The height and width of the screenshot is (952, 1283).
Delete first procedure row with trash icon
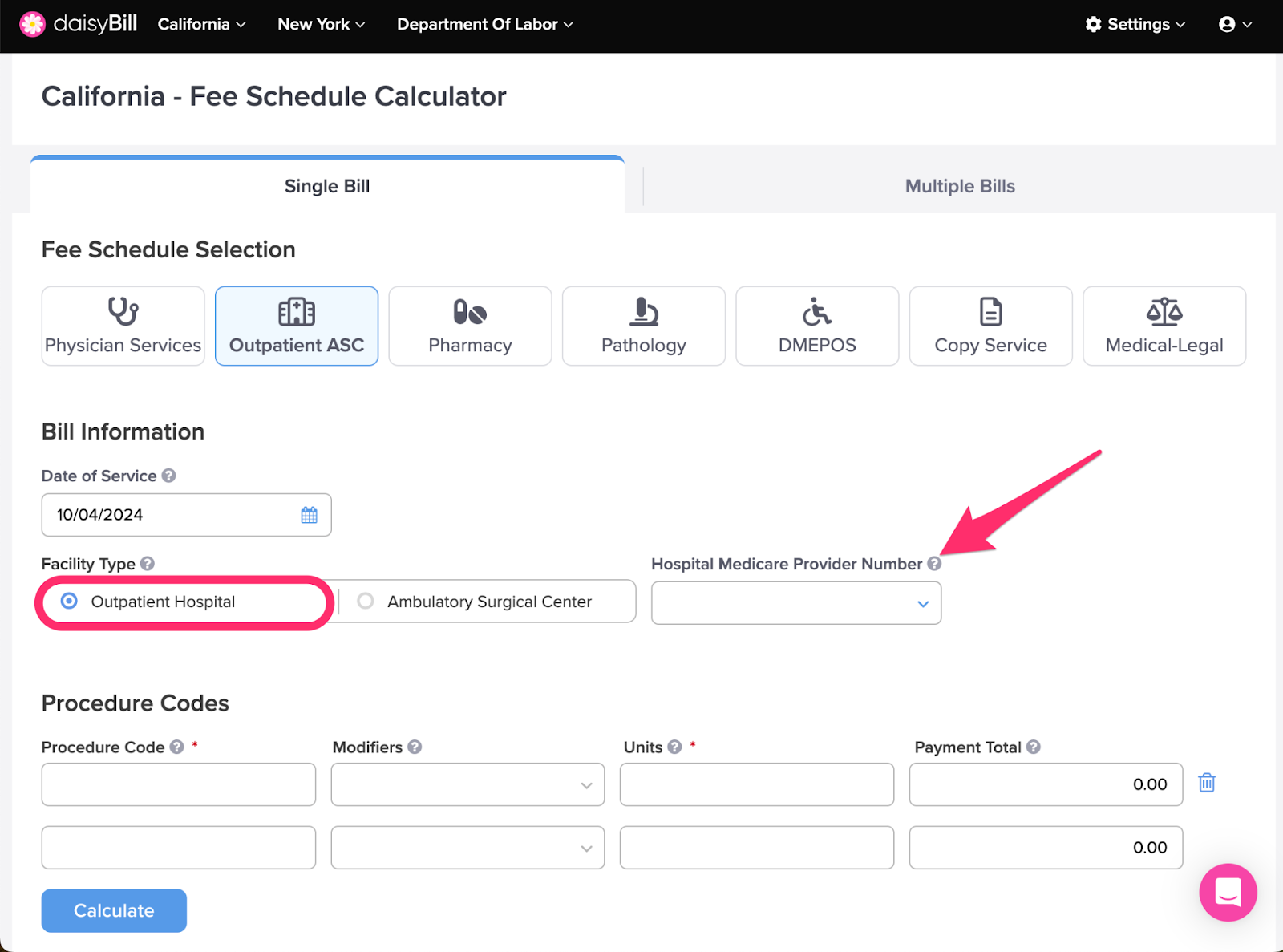pos(1207,783)
